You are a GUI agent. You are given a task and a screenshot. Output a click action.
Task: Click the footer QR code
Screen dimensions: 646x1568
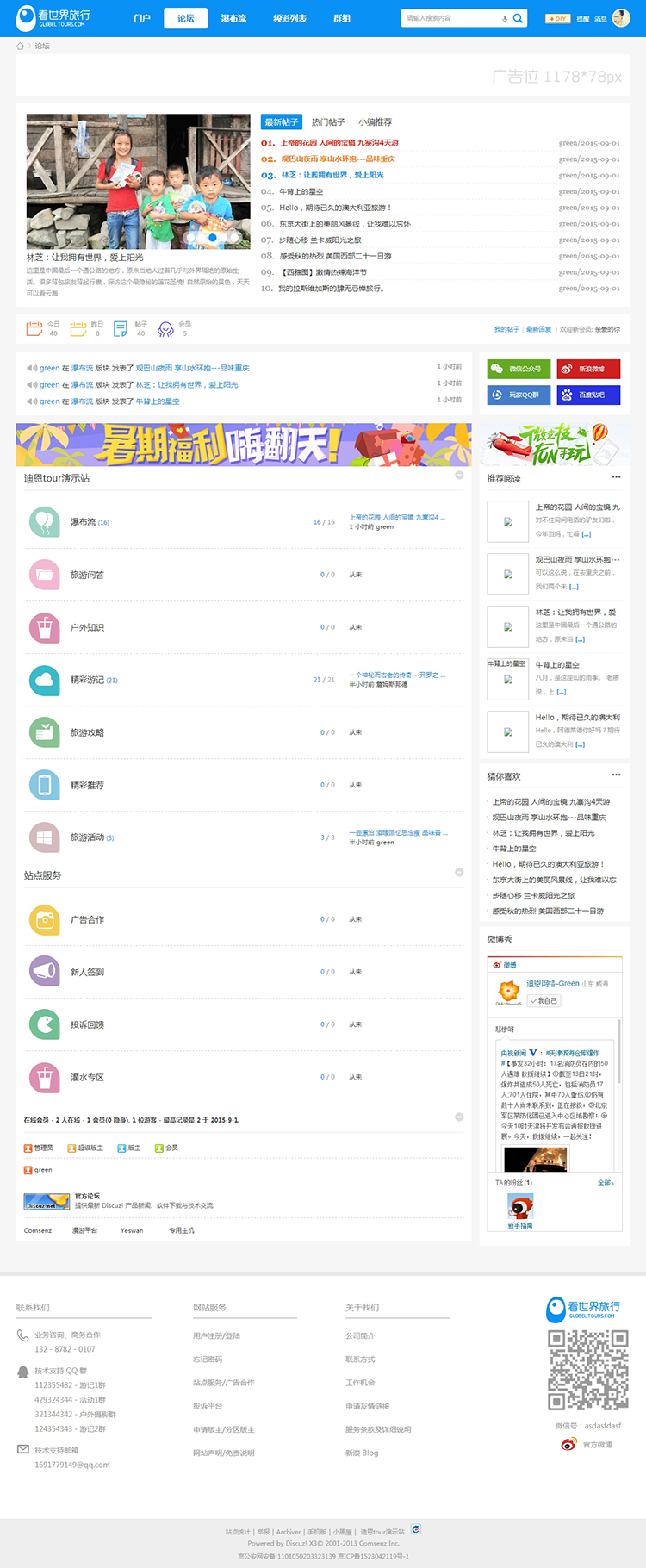(588, 1370)
